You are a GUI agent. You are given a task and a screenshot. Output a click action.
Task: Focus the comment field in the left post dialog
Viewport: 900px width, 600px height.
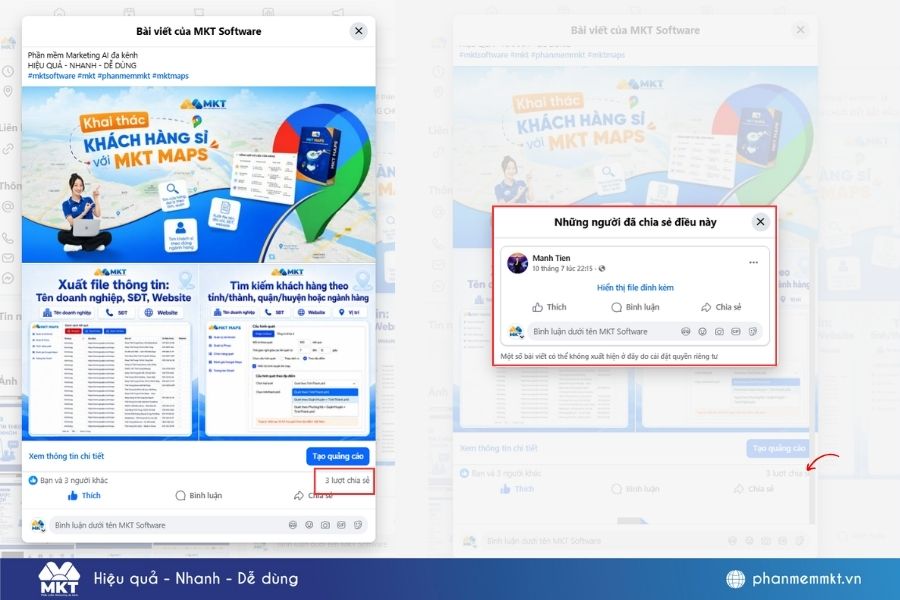point(169,525)
